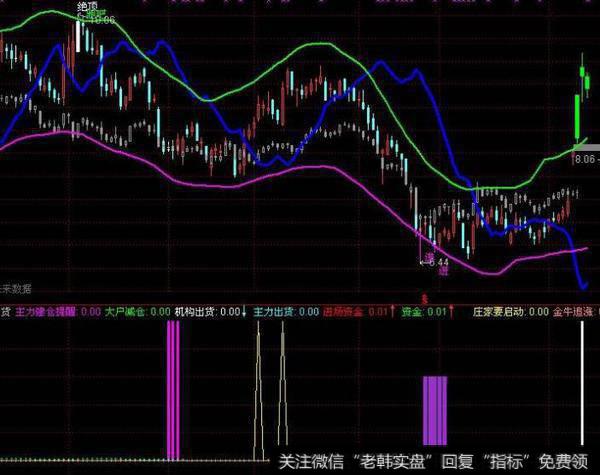Click the red up arrow after 资金 0.01

(451, 312)
